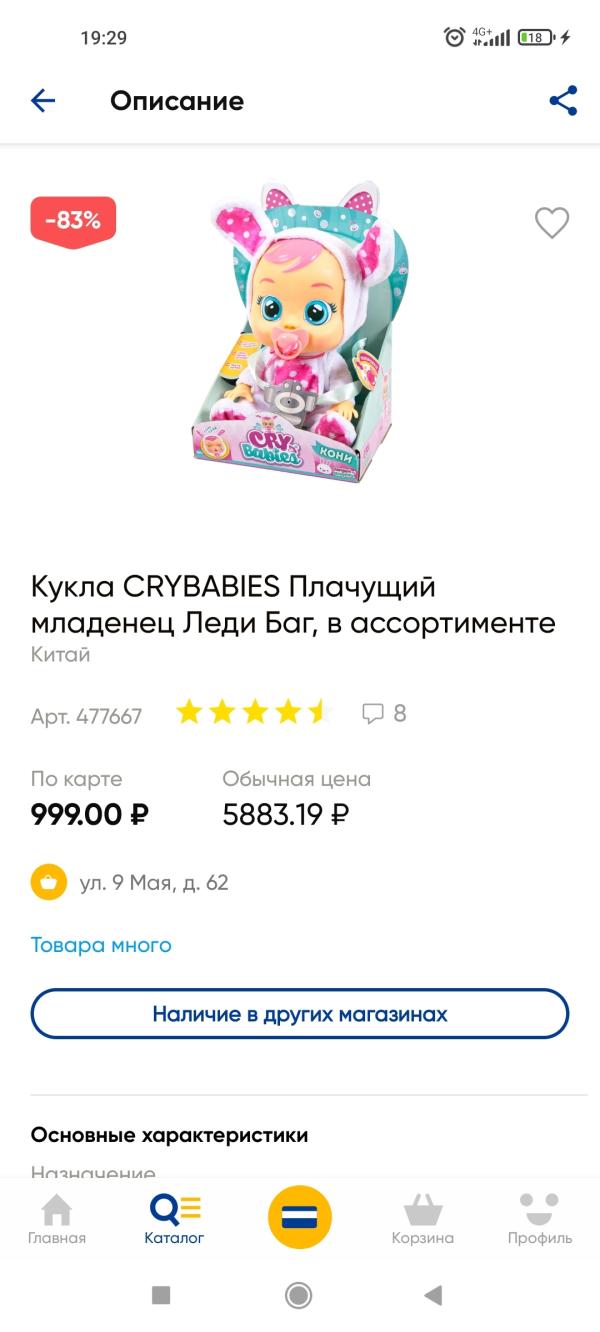Image resolution: width=600 pixels, height=1332 pixels.
Task: Tap the Android home circle button
Action: [299, 1295]
